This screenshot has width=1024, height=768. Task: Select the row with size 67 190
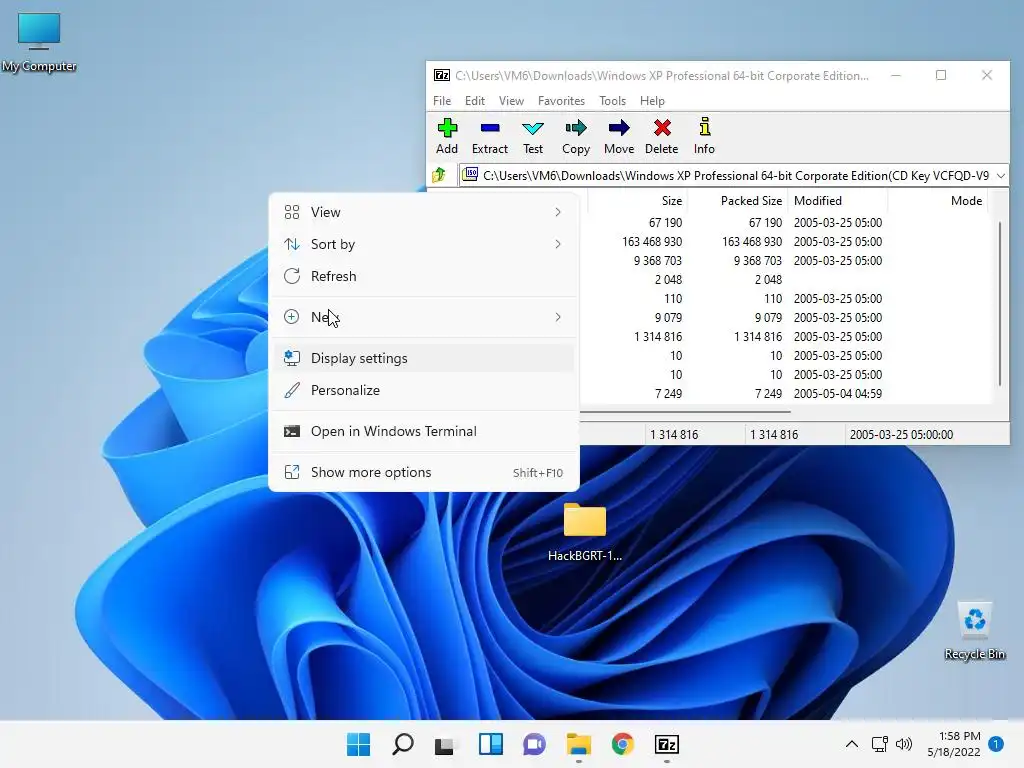pos(784,223)
